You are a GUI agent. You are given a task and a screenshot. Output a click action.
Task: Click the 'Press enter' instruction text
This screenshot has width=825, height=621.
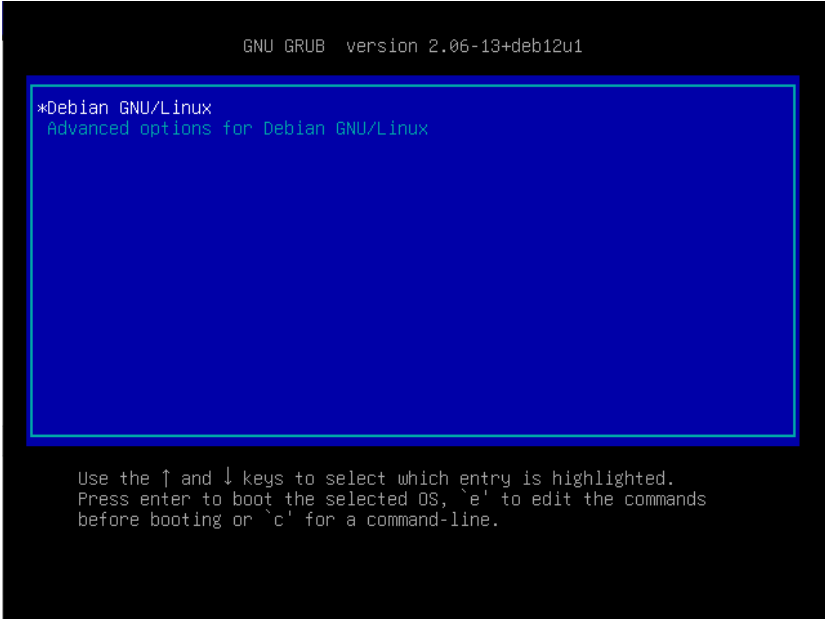[134, 499]
